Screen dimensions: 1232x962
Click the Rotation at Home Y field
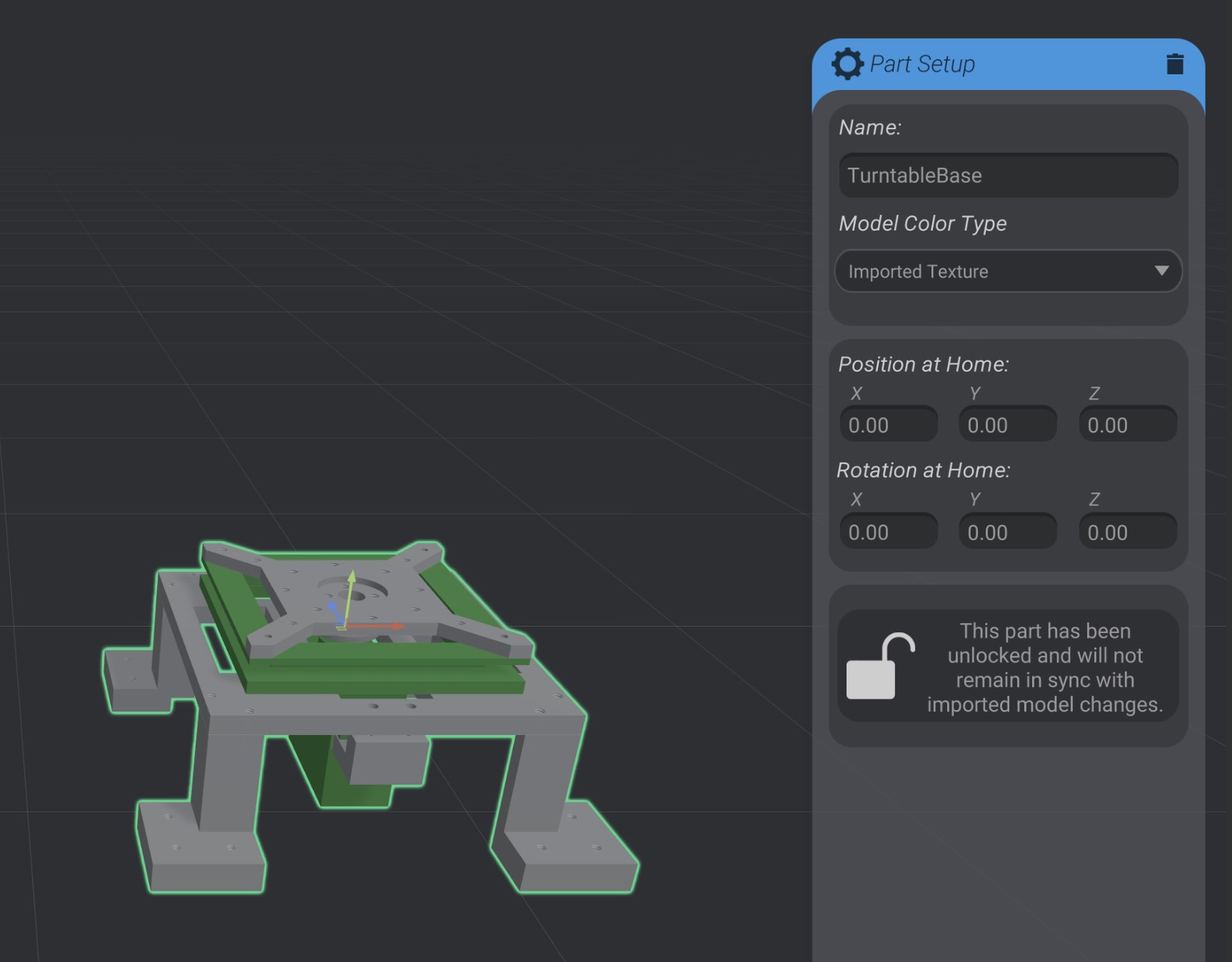pyautogui.click(x=1008, y=531)
